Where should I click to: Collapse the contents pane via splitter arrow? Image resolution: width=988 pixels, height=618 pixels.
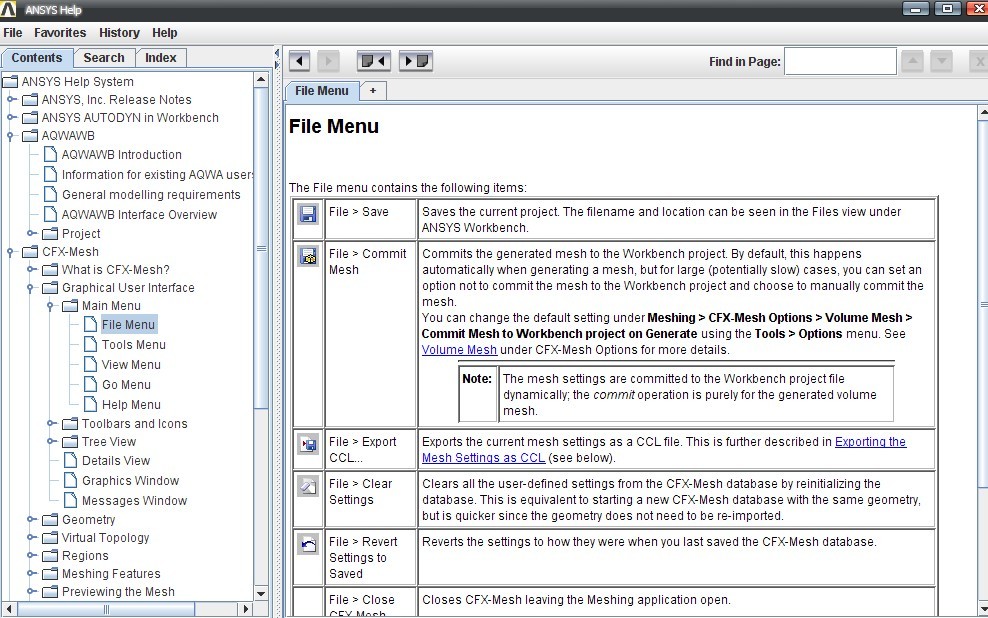(x=277, y=53)
